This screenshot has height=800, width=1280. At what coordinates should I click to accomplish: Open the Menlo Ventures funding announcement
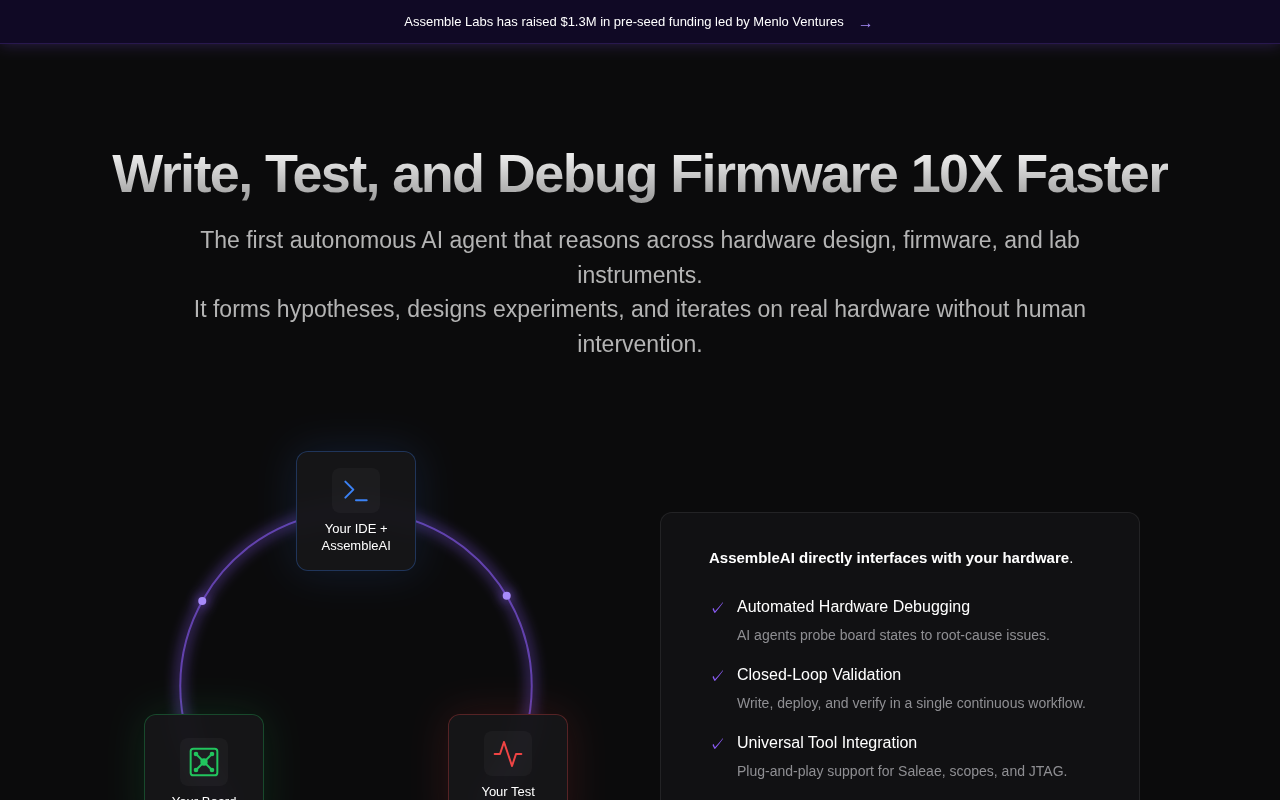point(623,22)
